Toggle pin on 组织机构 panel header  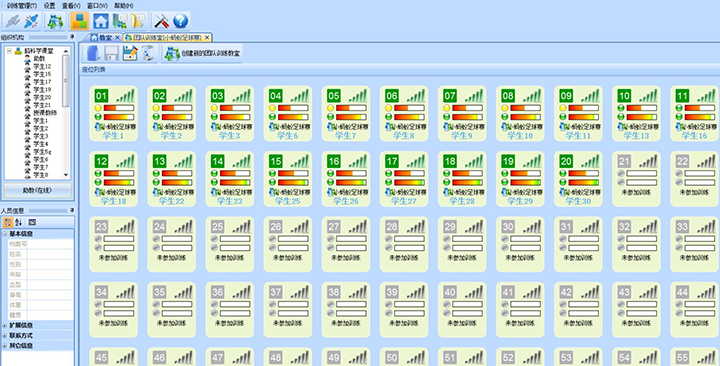coord(72,37)
